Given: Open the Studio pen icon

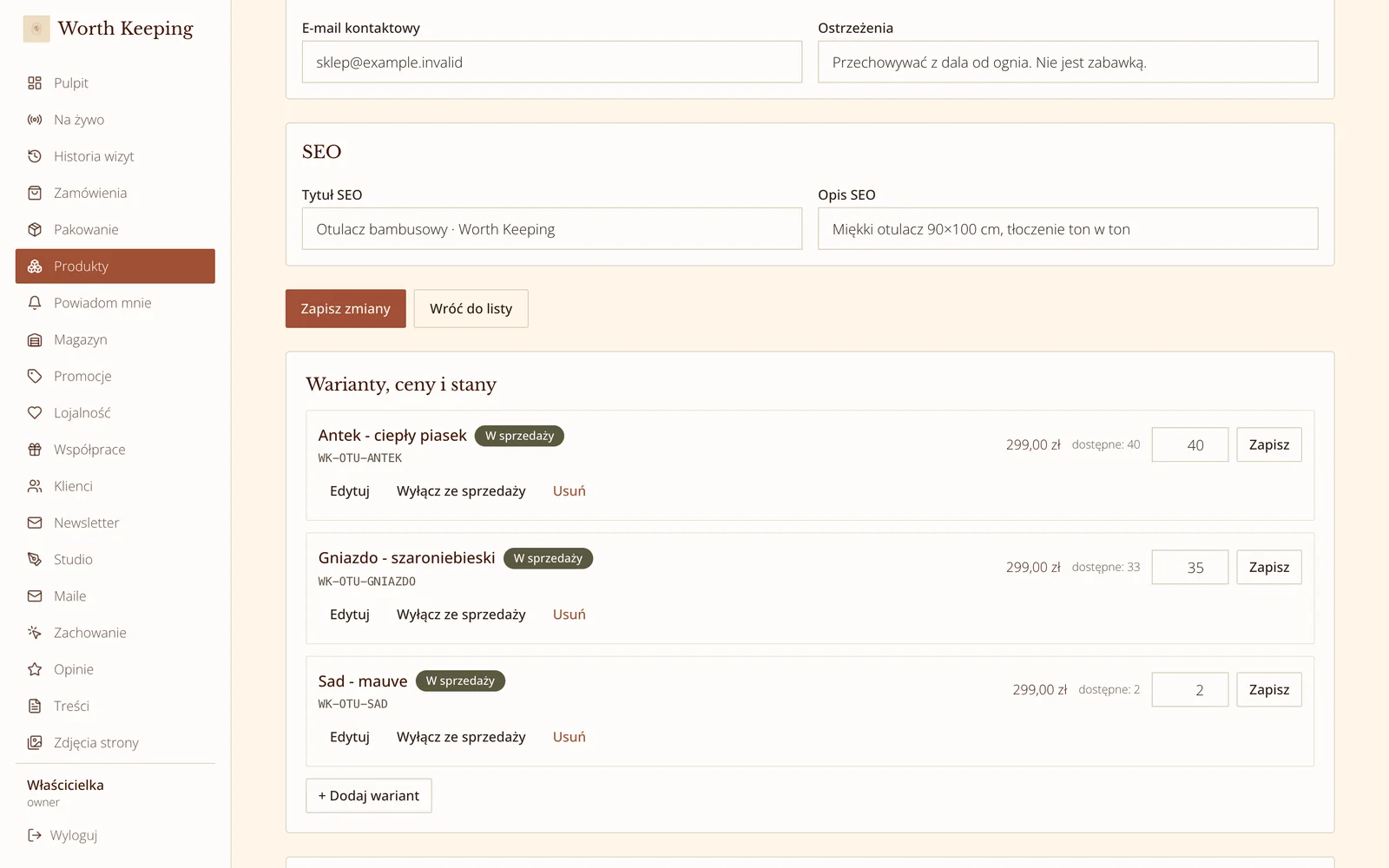Looking at the screenshot, I should (x=35, y=560).
